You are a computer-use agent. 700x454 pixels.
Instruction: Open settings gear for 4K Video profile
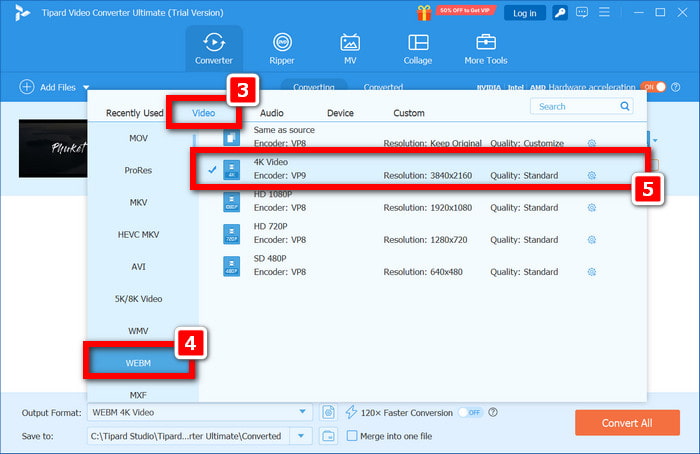pyautogui.click(x=592, y=175)
